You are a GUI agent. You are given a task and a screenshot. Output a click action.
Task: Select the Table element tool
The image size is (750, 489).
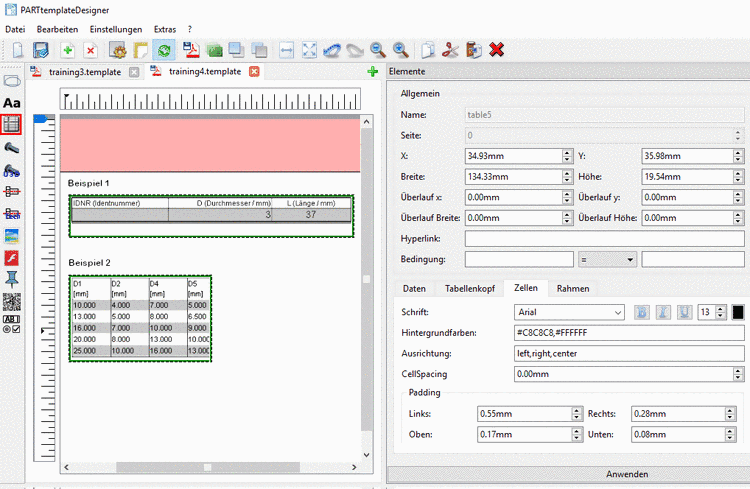tap(12, 124)
